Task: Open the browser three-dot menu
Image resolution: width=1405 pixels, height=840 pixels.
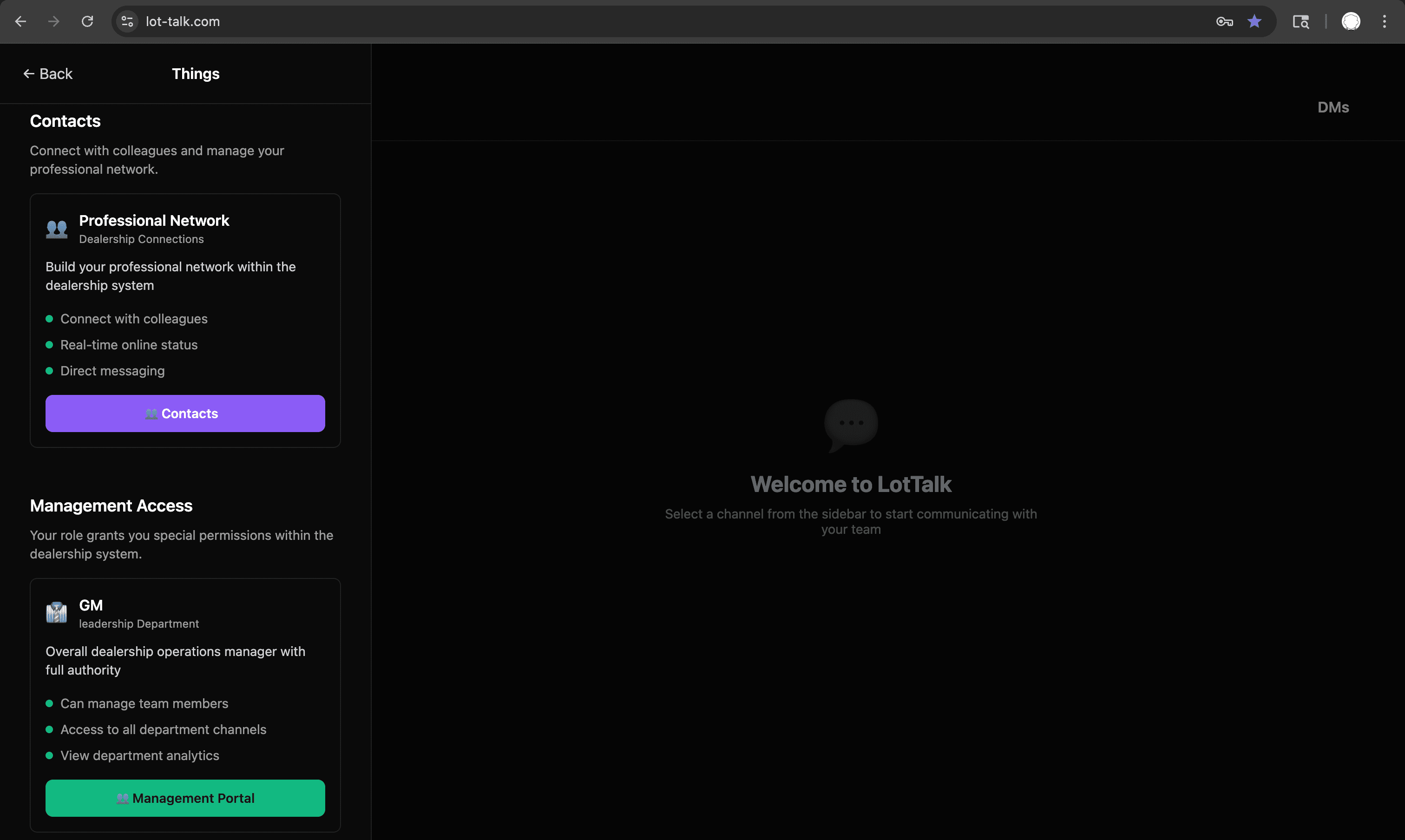Action: tap(1385, 21)
